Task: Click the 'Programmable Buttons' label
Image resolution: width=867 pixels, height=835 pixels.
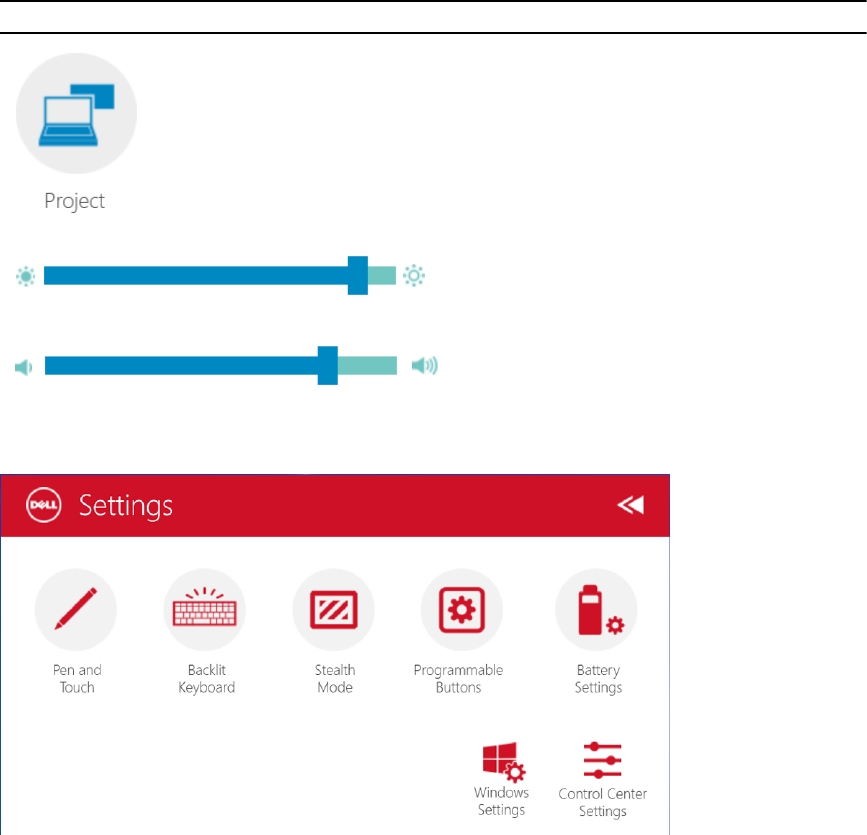Action: click(x=458, y=679)
